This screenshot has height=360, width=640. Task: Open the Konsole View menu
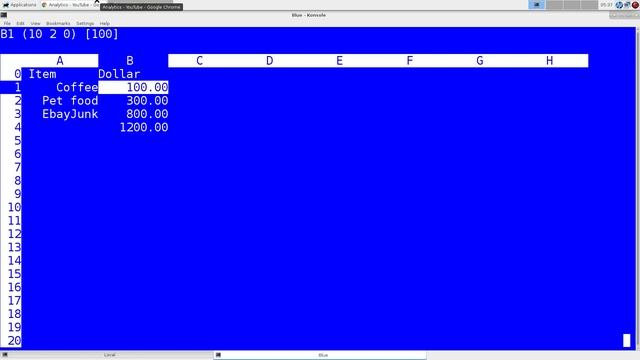point(36,24)
